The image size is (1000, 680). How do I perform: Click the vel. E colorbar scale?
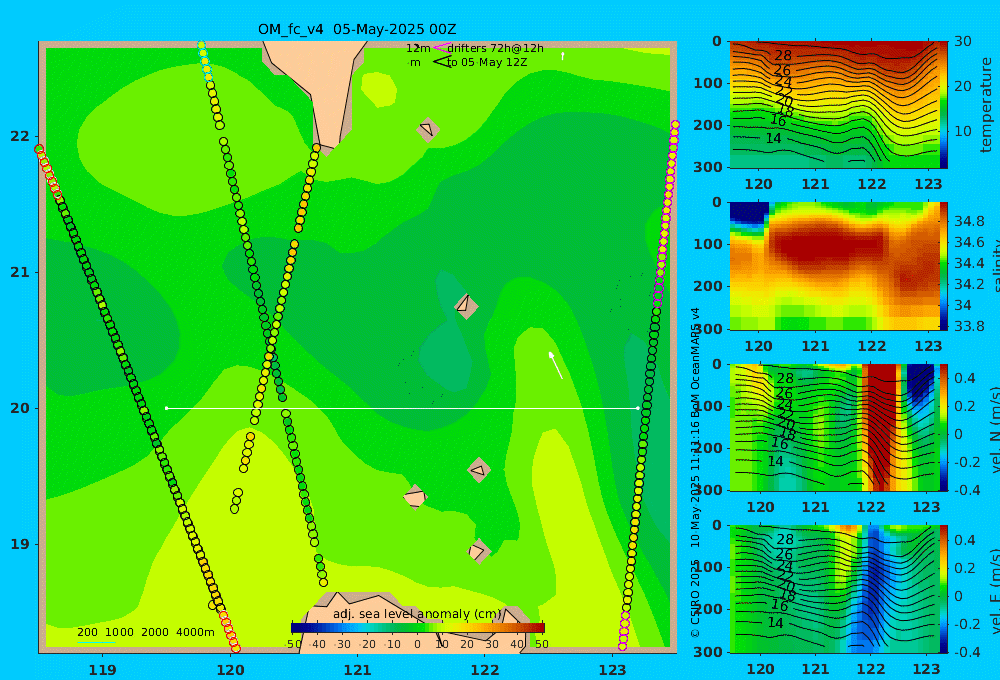[944, 589]
